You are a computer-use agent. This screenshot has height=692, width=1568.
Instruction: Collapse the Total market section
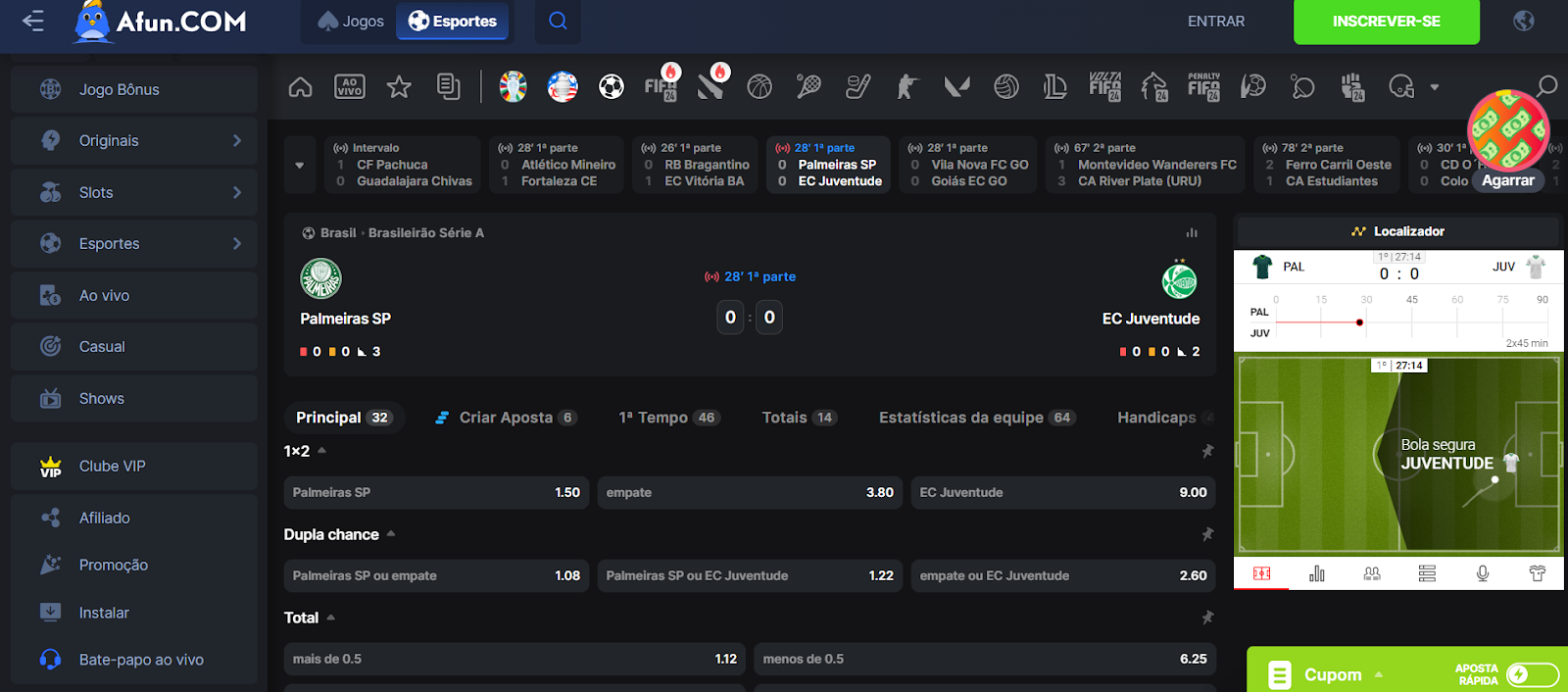330,618
